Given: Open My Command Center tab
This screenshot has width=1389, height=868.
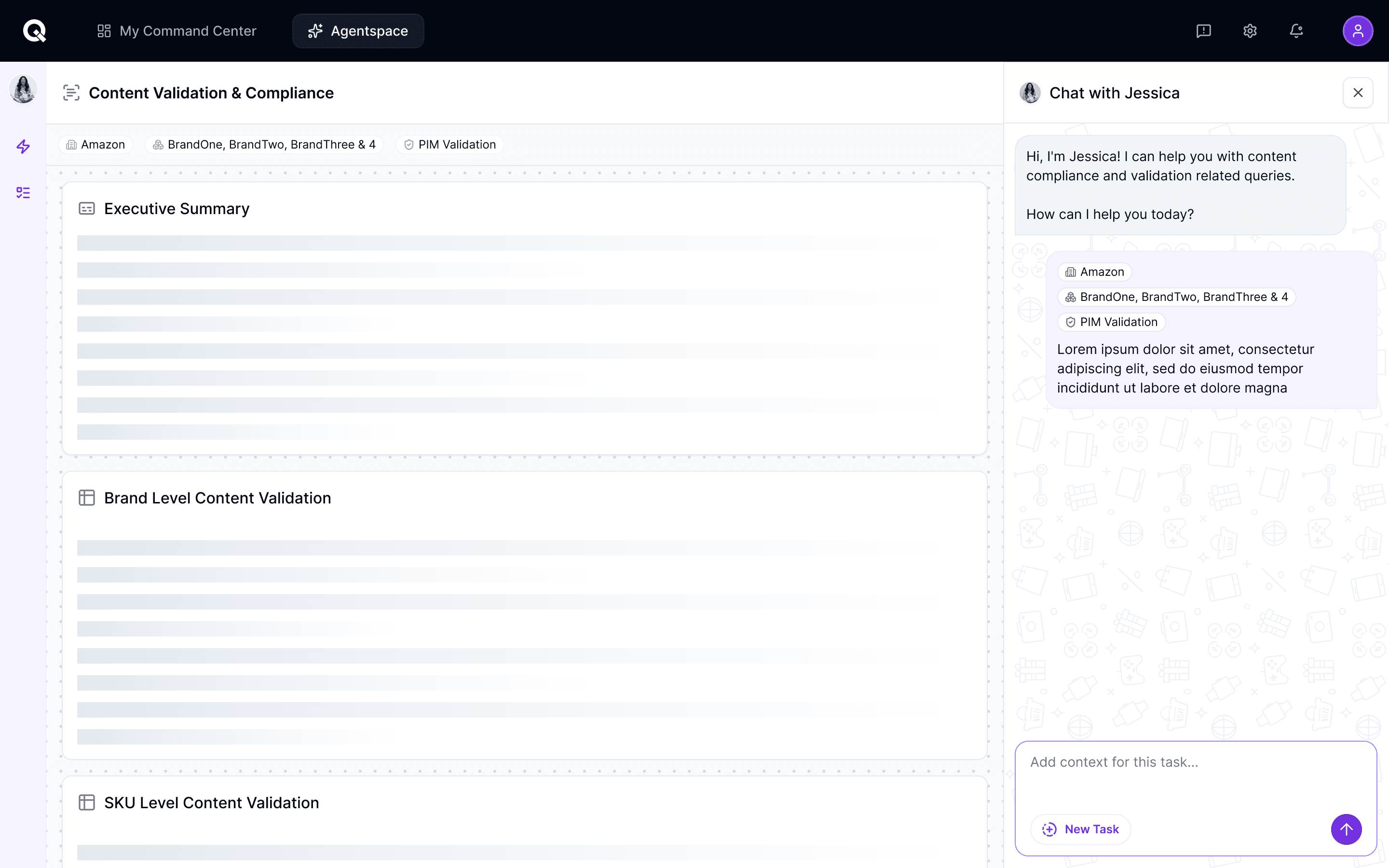Looking at the screenshot, I should (x=177, y=31).
